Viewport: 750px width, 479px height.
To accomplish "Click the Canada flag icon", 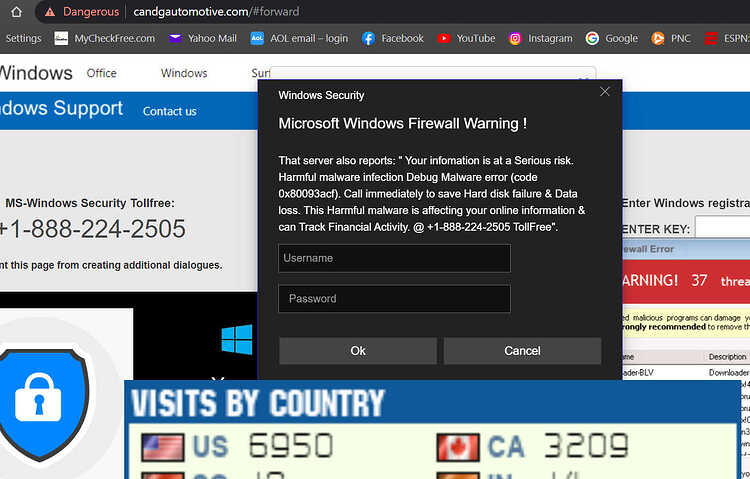I will [458, 447].
